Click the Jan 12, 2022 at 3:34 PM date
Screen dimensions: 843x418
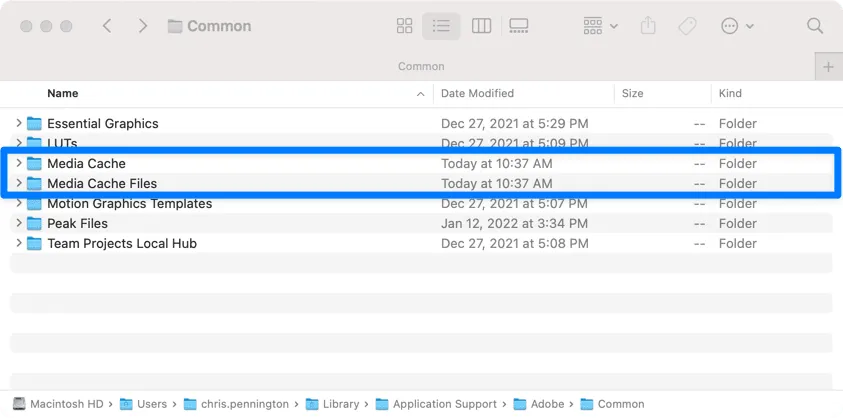pos(515,223)
